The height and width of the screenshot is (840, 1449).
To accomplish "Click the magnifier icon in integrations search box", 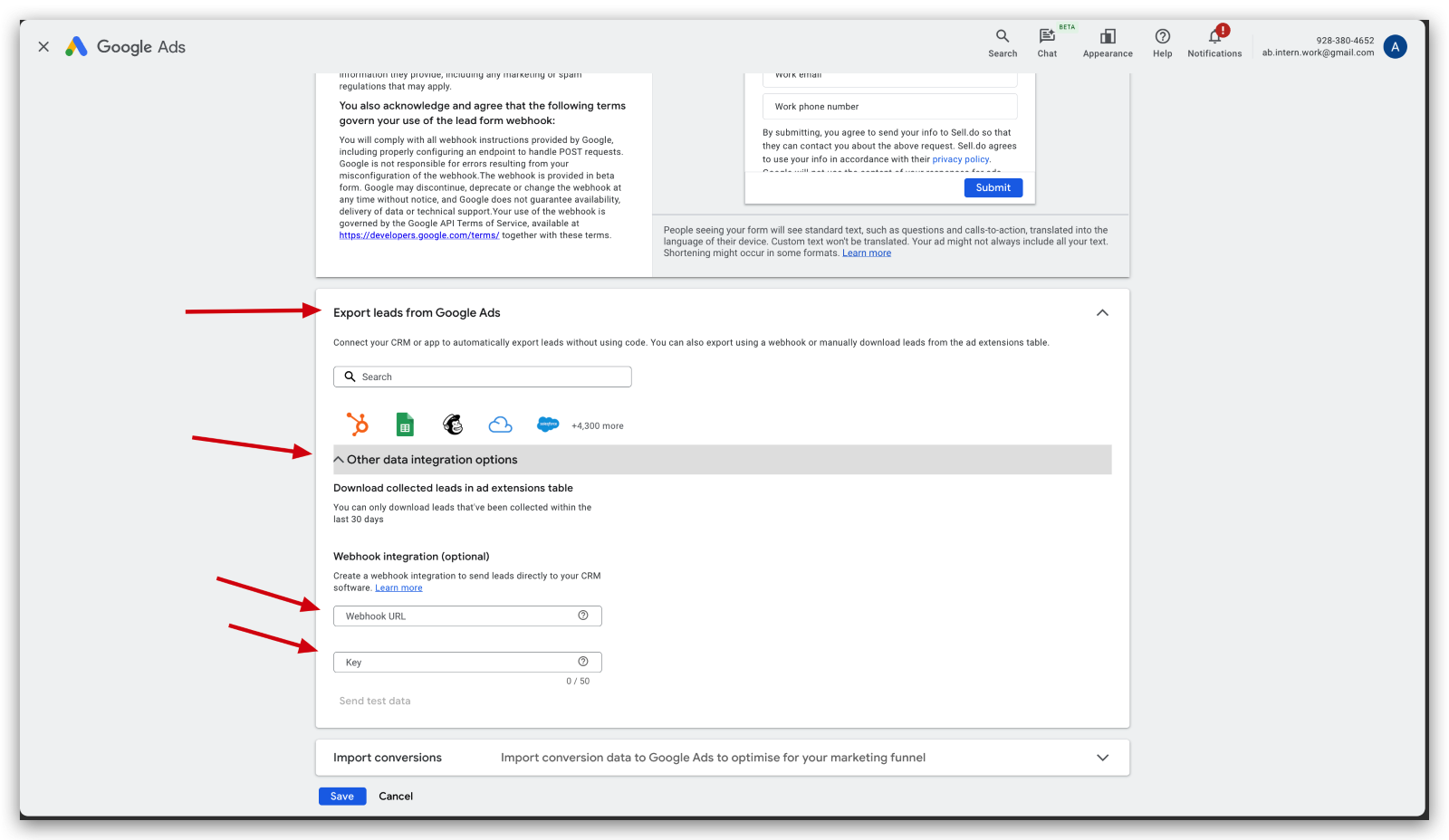I will pyautogui.click(x=350, y=377).
